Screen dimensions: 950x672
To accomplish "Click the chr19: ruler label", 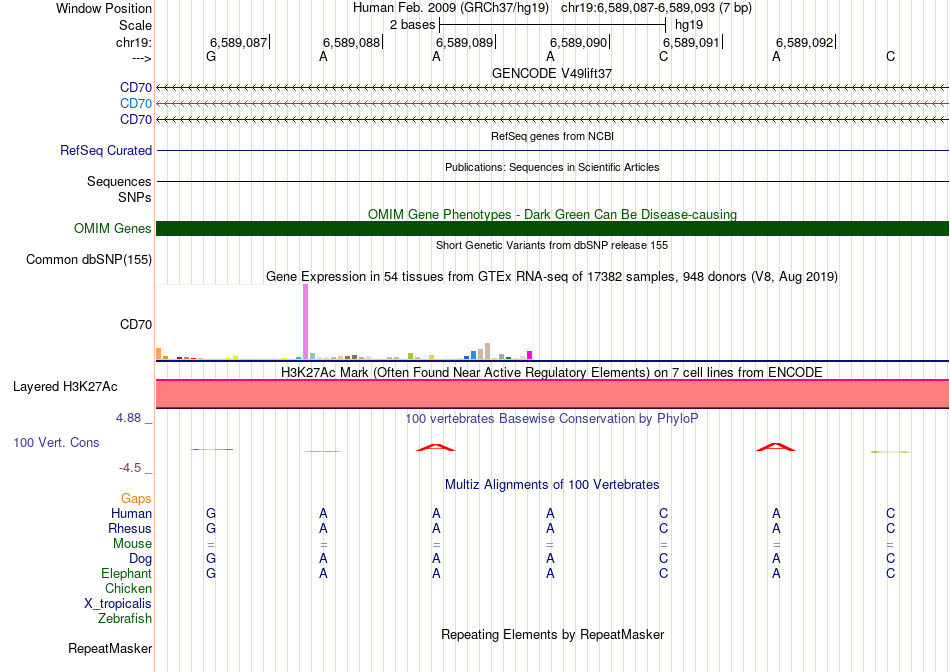I will [133, 42].
